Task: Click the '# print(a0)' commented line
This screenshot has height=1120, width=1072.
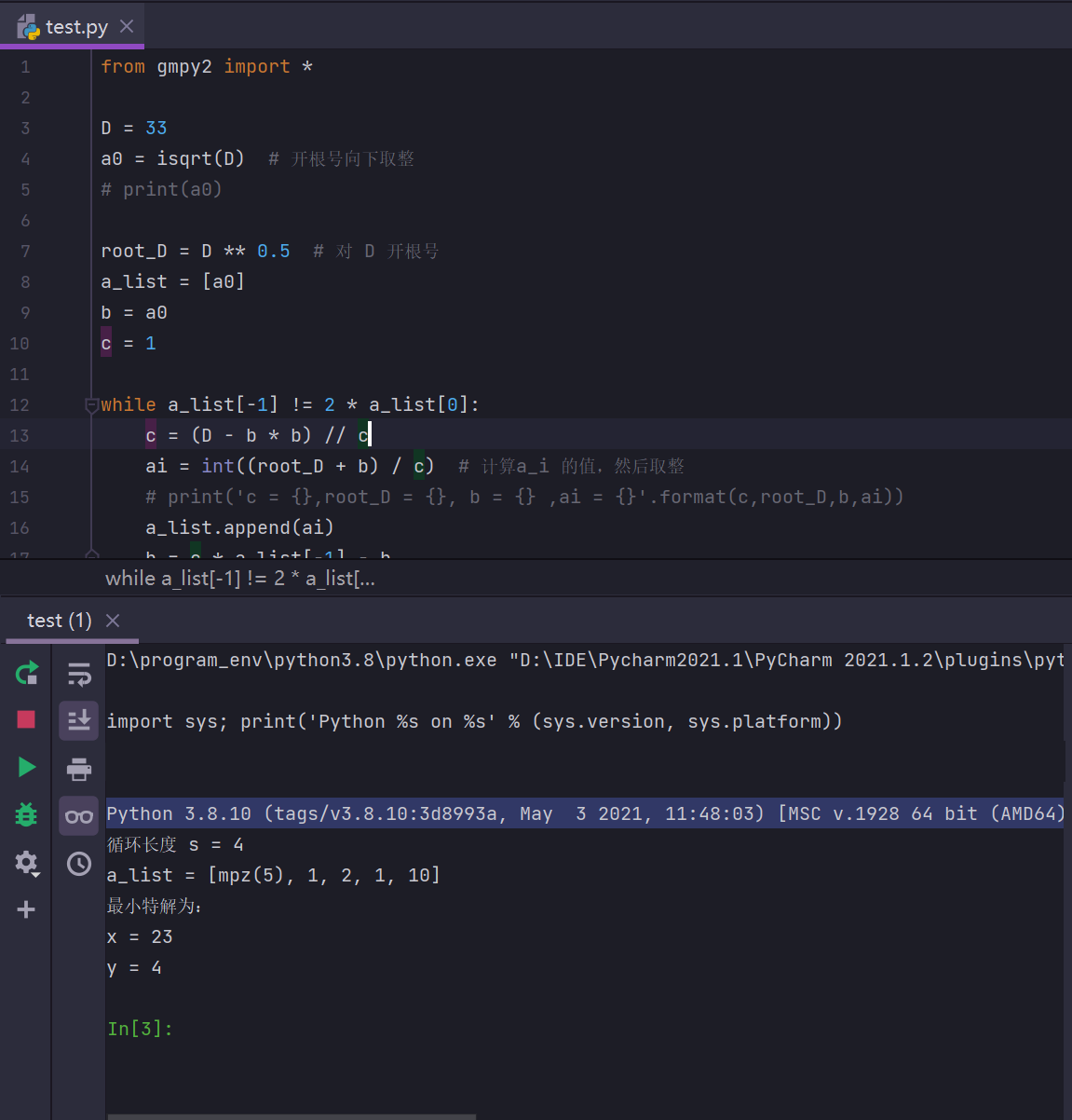Action: point(161,189)
